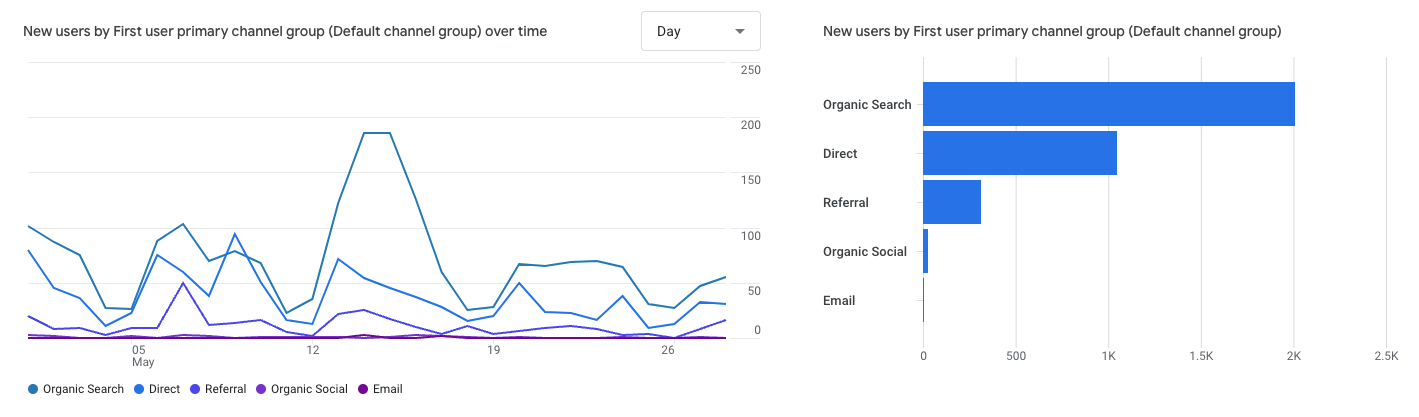Image resolution: width=1419 pixels, height=417 pixels.
Task: Click the Referral bar in chart
Action: point(951,202)
